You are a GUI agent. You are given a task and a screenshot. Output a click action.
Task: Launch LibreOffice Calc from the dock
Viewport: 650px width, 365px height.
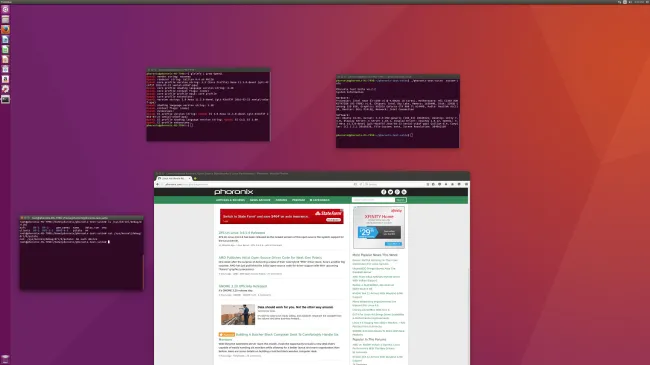point(5,49)
